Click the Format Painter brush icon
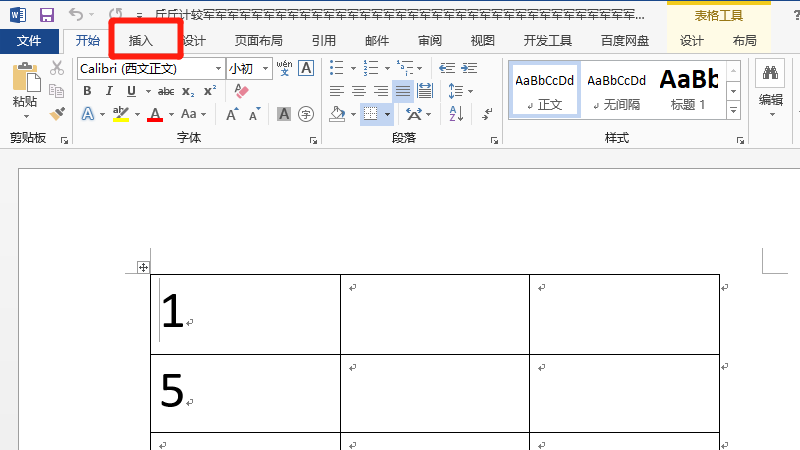 [57, 114]
